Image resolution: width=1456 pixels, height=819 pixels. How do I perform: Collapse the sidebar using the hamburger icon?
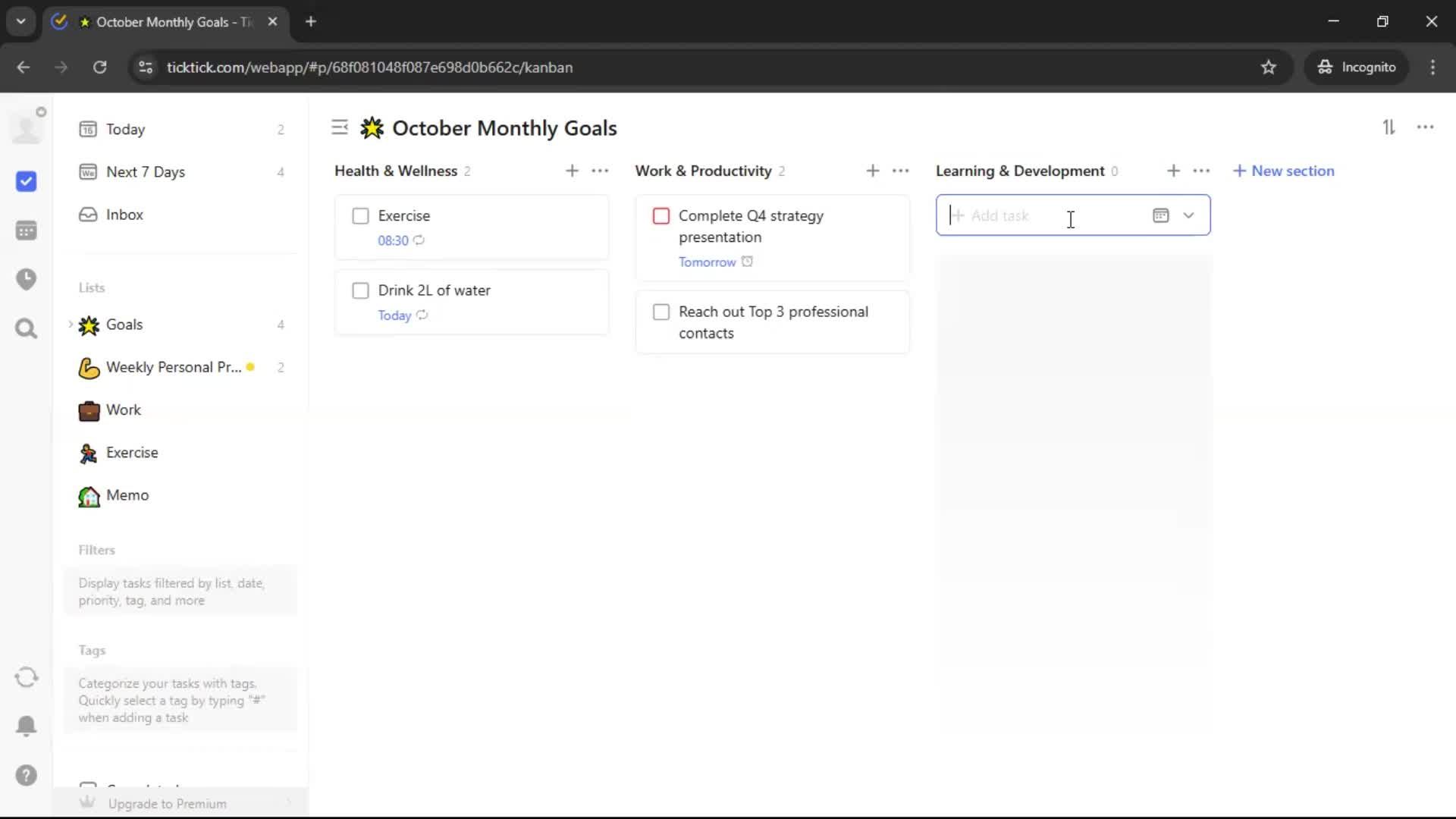339,127
